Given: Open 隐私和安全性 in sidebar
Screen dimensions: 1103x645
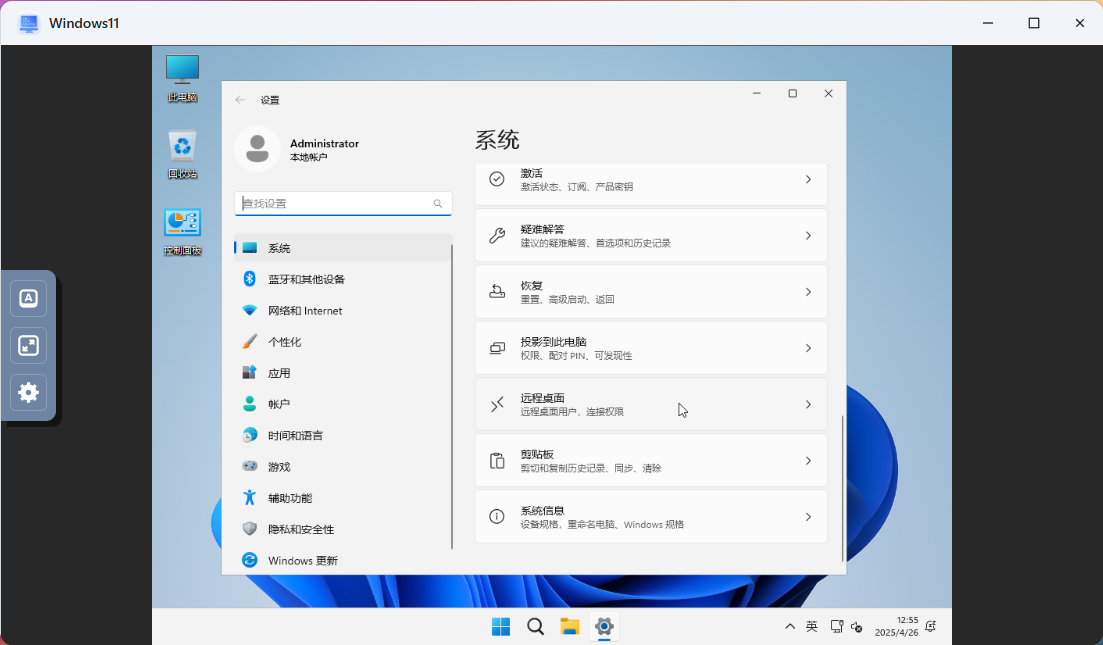Looking at the screenshot, I should tap(343, 529).
